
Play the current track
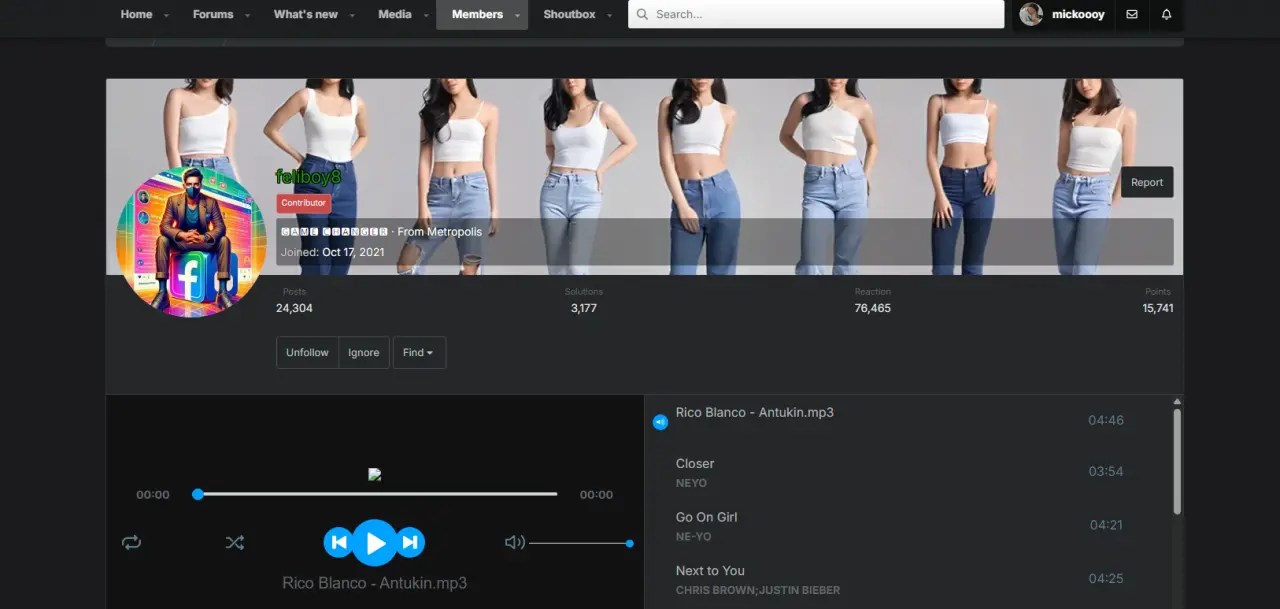click(375, 543)
